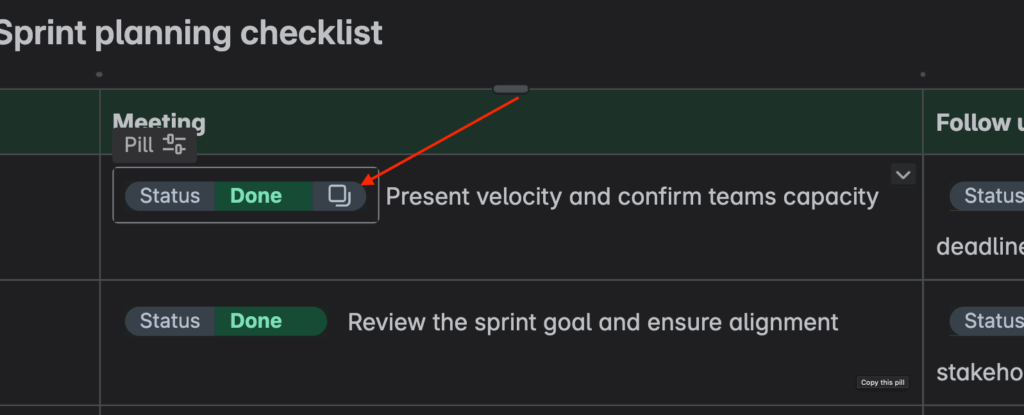Click the "Copy this pill" tooltip
This screenshot has width=1024, height=415.
pos(882,382)
